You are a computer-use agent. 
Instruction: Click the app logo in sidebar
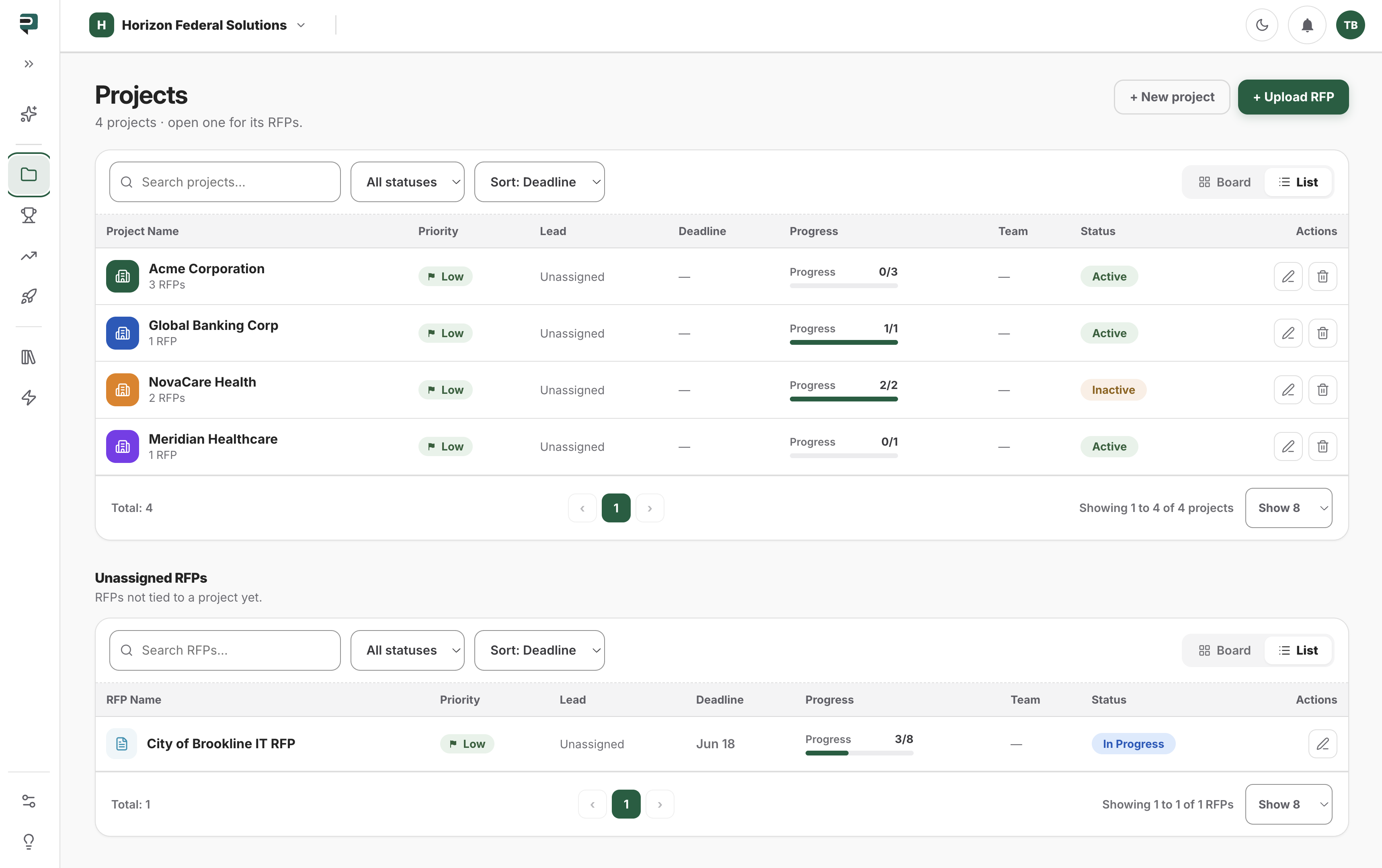click(29, 24)
